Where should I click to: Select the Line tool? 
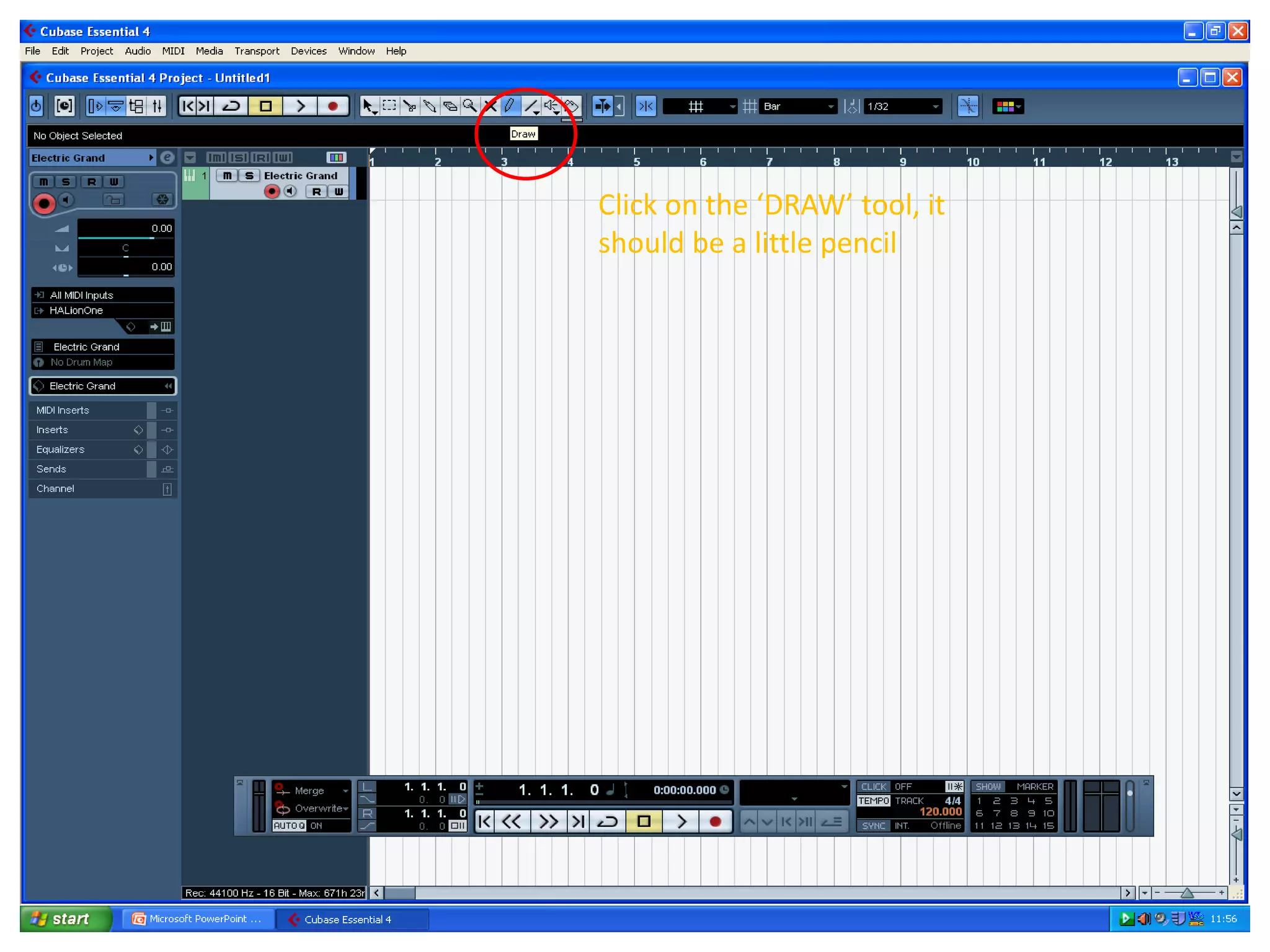(531, 106)
